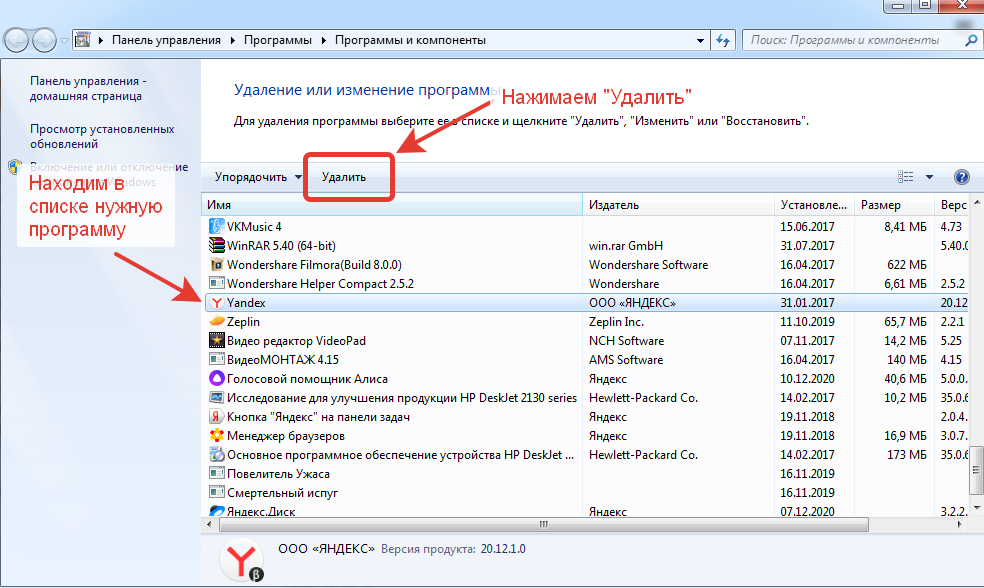Screen dimensions: 984x588
Task: Click the Кнопка "Яндекс" program icon
Action: pyautogui.click(x=217, y=417)
